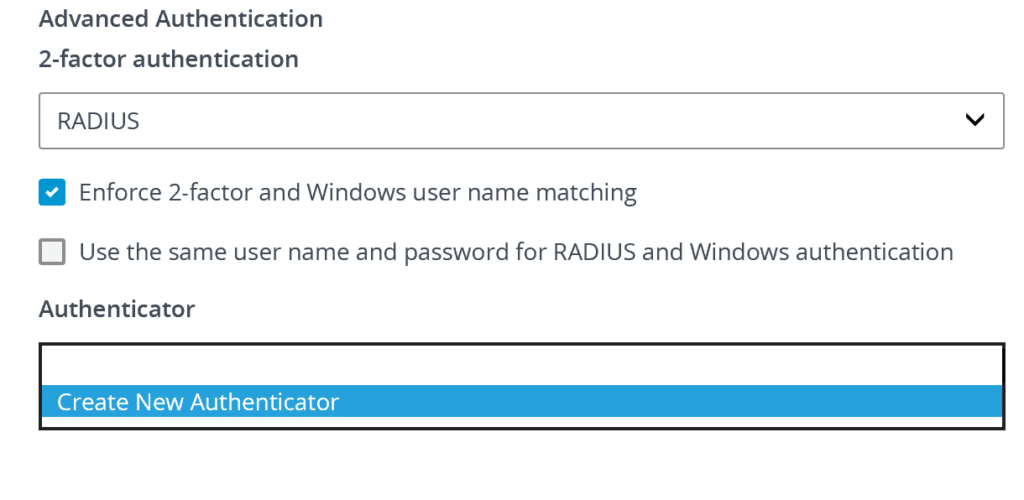1024x500 pixels.
Task: Click the Authenticator dropdown list box
Action: pyautogui.click(x=520, y=366)
